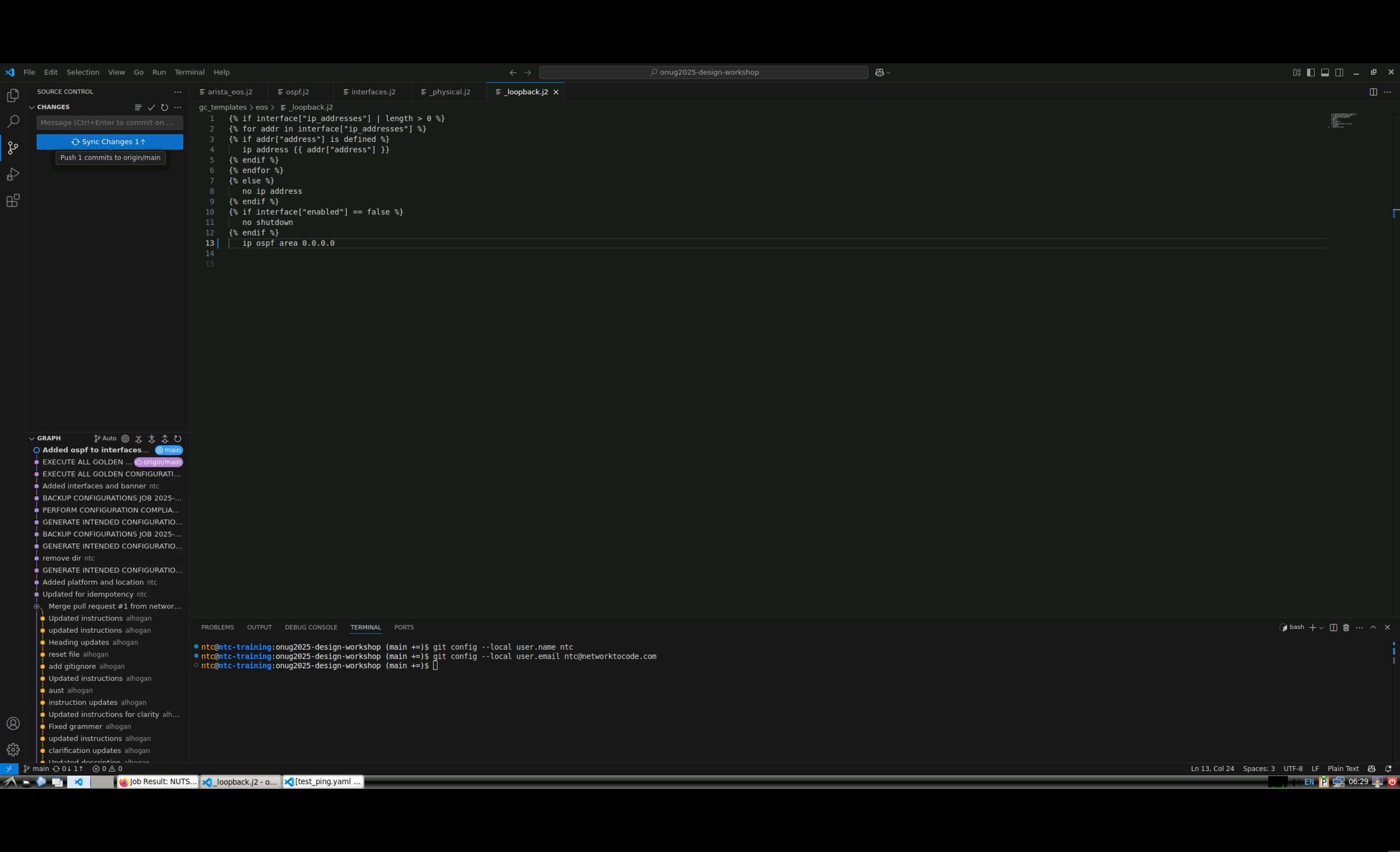
Task: Open Run and Debug view
Action: 13,175
